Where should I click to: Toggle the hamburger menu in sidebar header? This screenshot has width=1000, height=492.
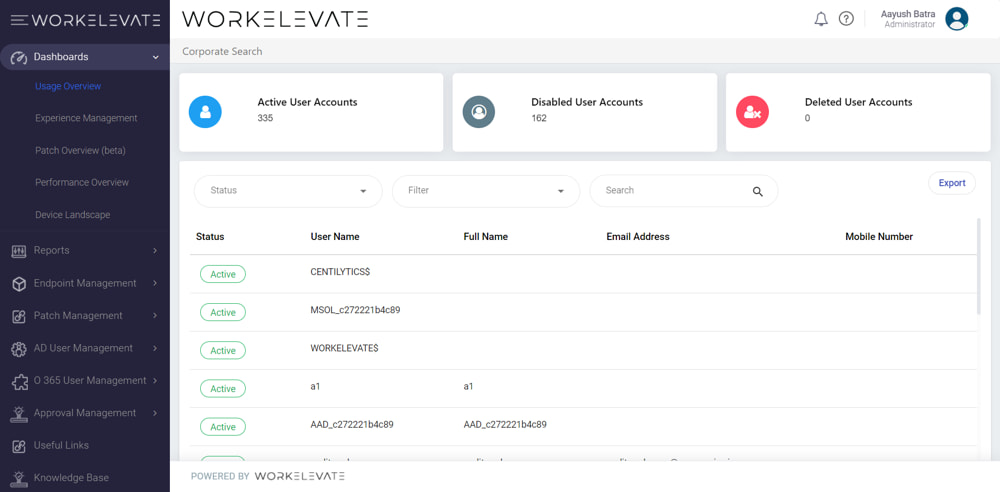pos(19,20)
